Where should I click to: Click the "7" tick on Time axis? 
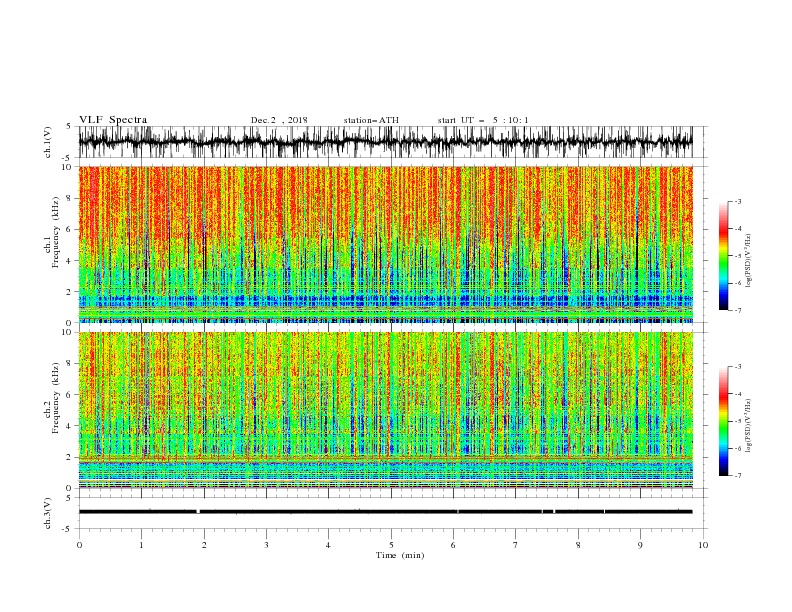(x=516, y=545)
